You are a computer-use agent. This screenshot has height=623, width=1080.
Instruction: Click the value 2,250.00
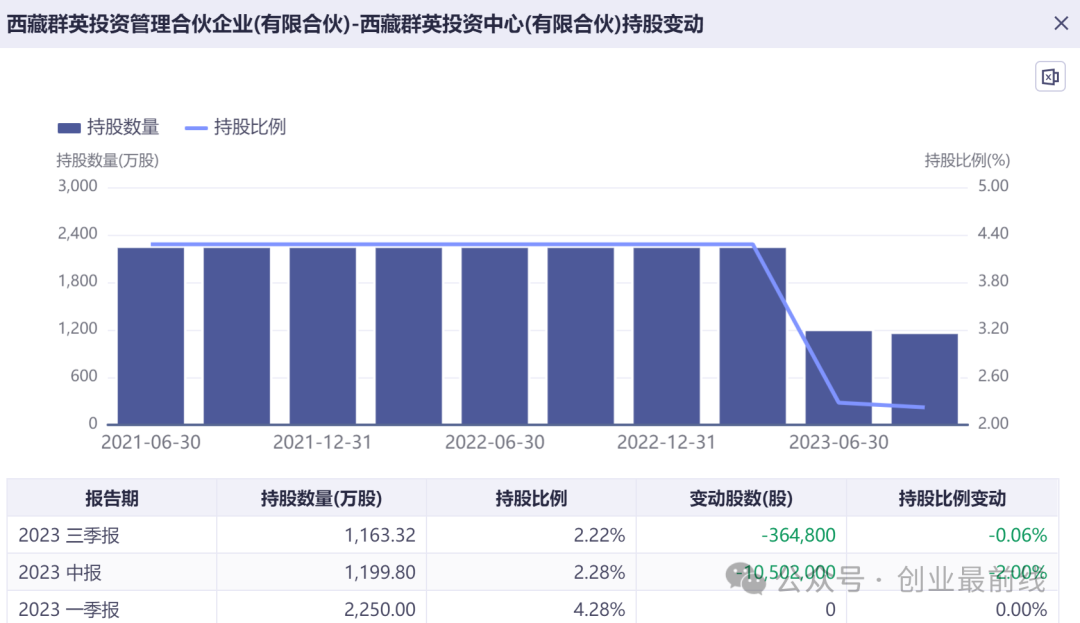[x=380, y=610]
